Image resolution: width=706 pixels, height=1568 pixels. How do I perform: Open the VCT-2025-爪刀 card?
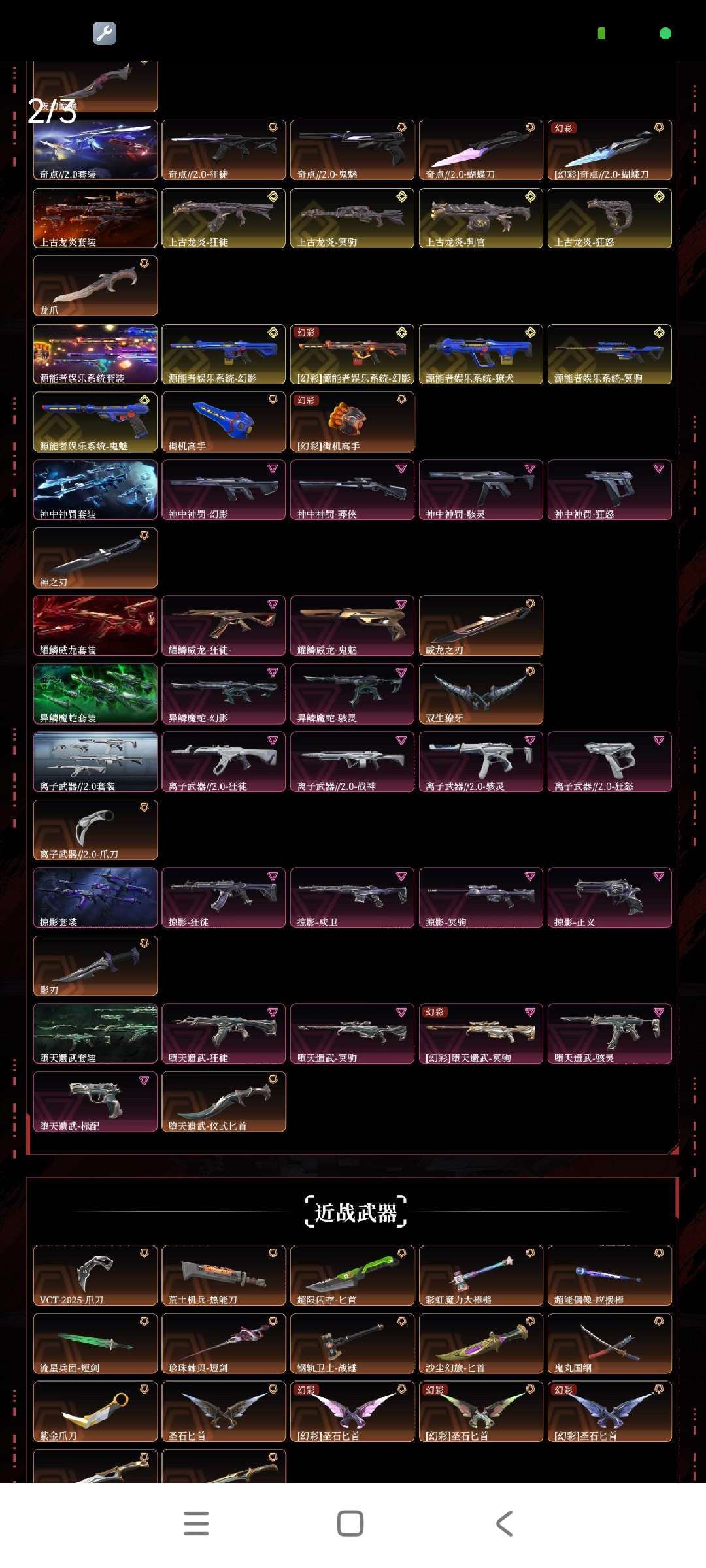point(95,1275)
